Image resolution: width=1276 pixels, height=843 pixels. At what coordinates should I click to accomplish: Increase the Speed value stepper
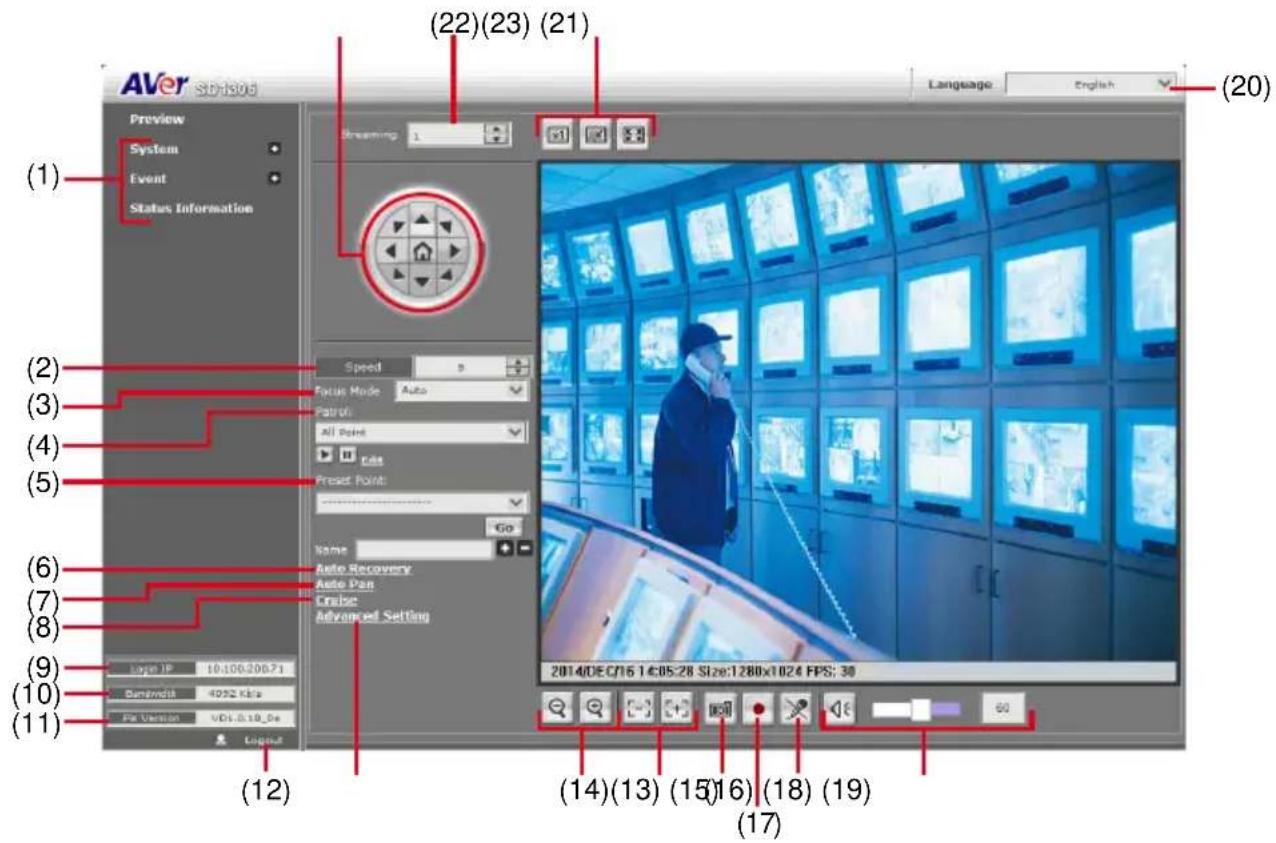coord(519,362)
